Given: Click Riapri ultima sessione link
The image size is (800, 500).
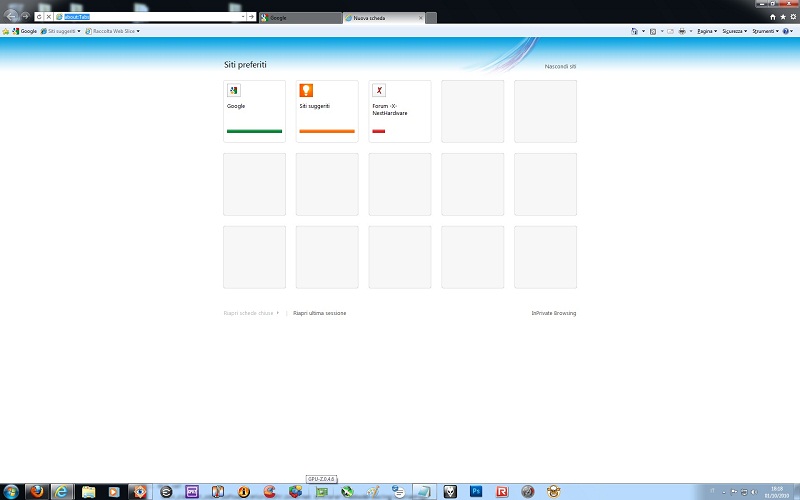Looking at the screenshot, I should 319,313.
